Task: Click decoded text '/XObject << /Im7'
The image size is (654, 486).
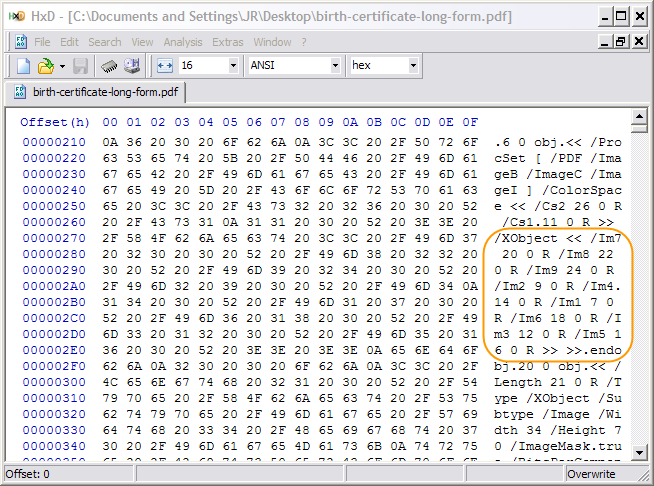Action: click(558, 238)
